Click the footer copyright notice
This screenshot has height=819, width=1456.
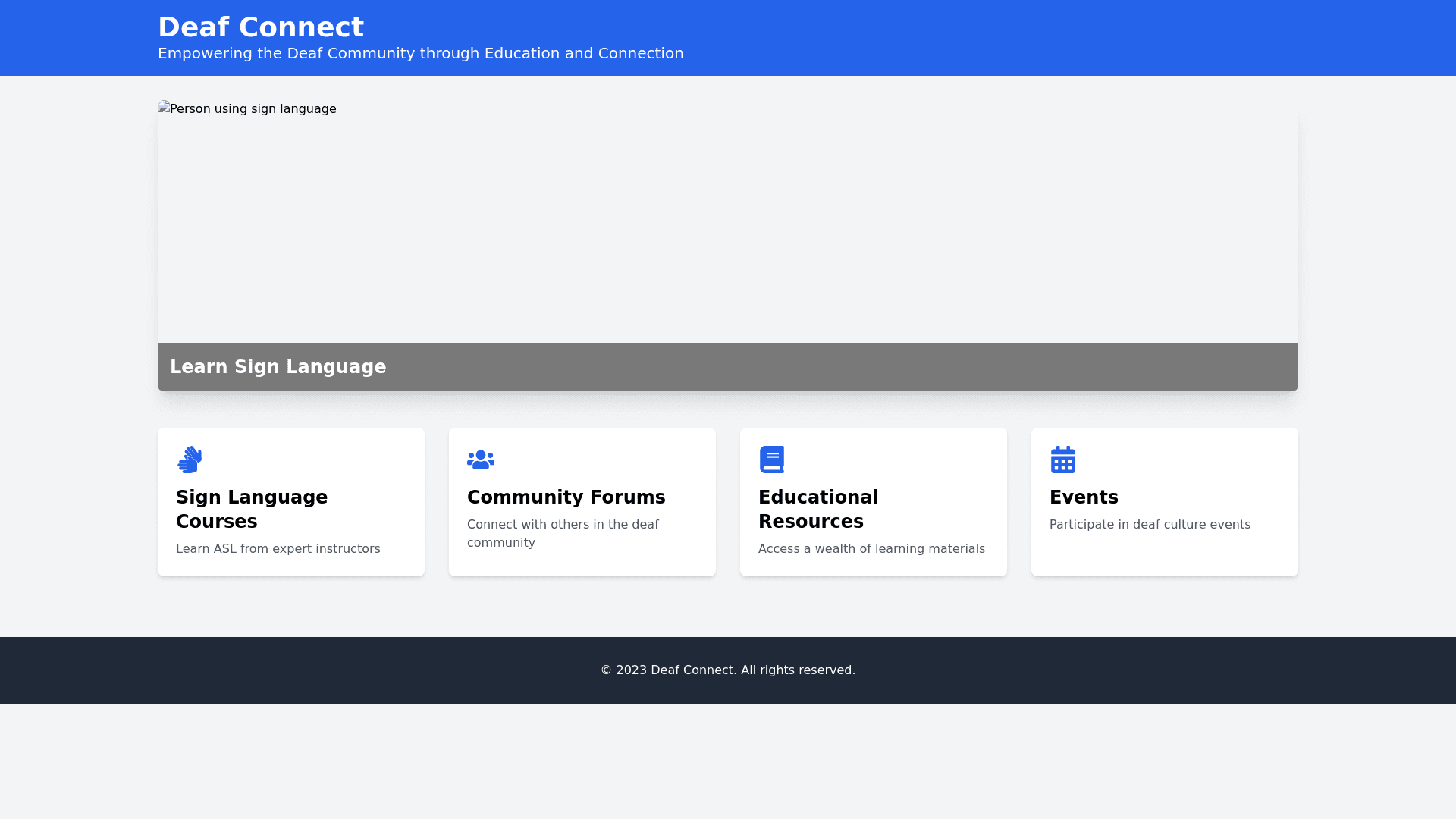pyautogui.click(x=728, y=670)
